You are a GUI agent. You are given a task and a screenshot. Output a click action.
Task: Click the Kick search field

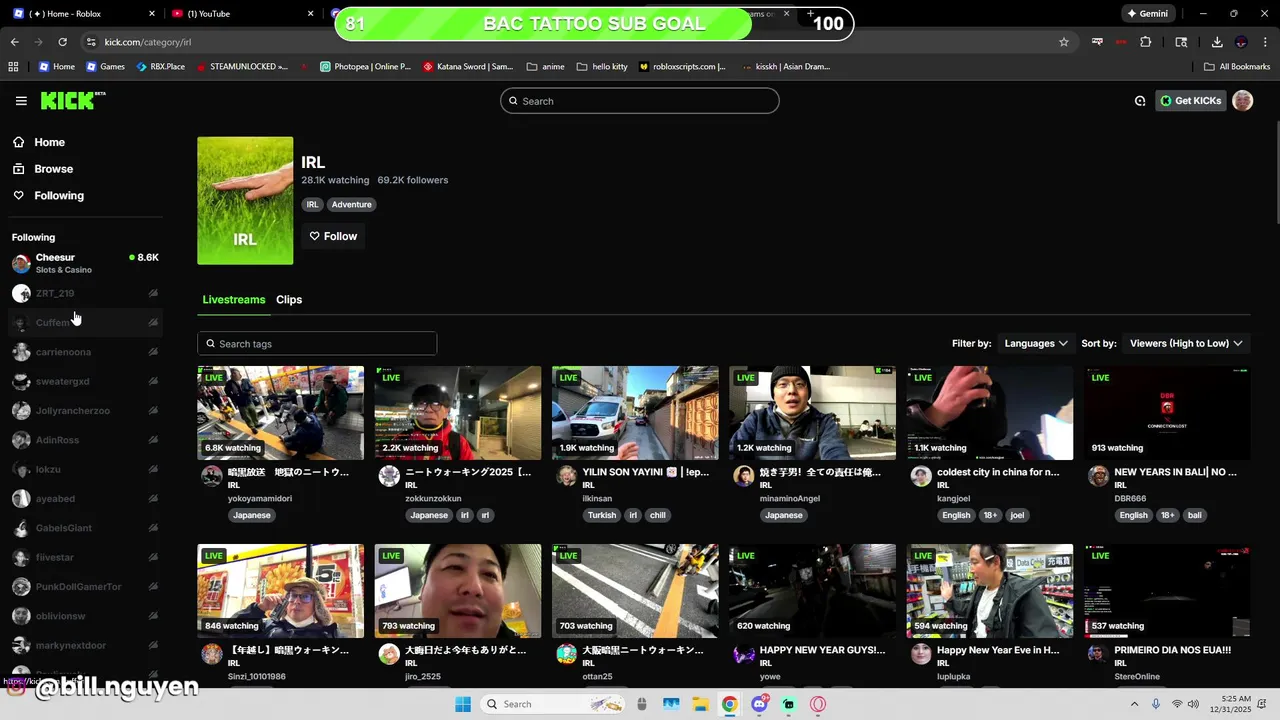pos(640,101)
